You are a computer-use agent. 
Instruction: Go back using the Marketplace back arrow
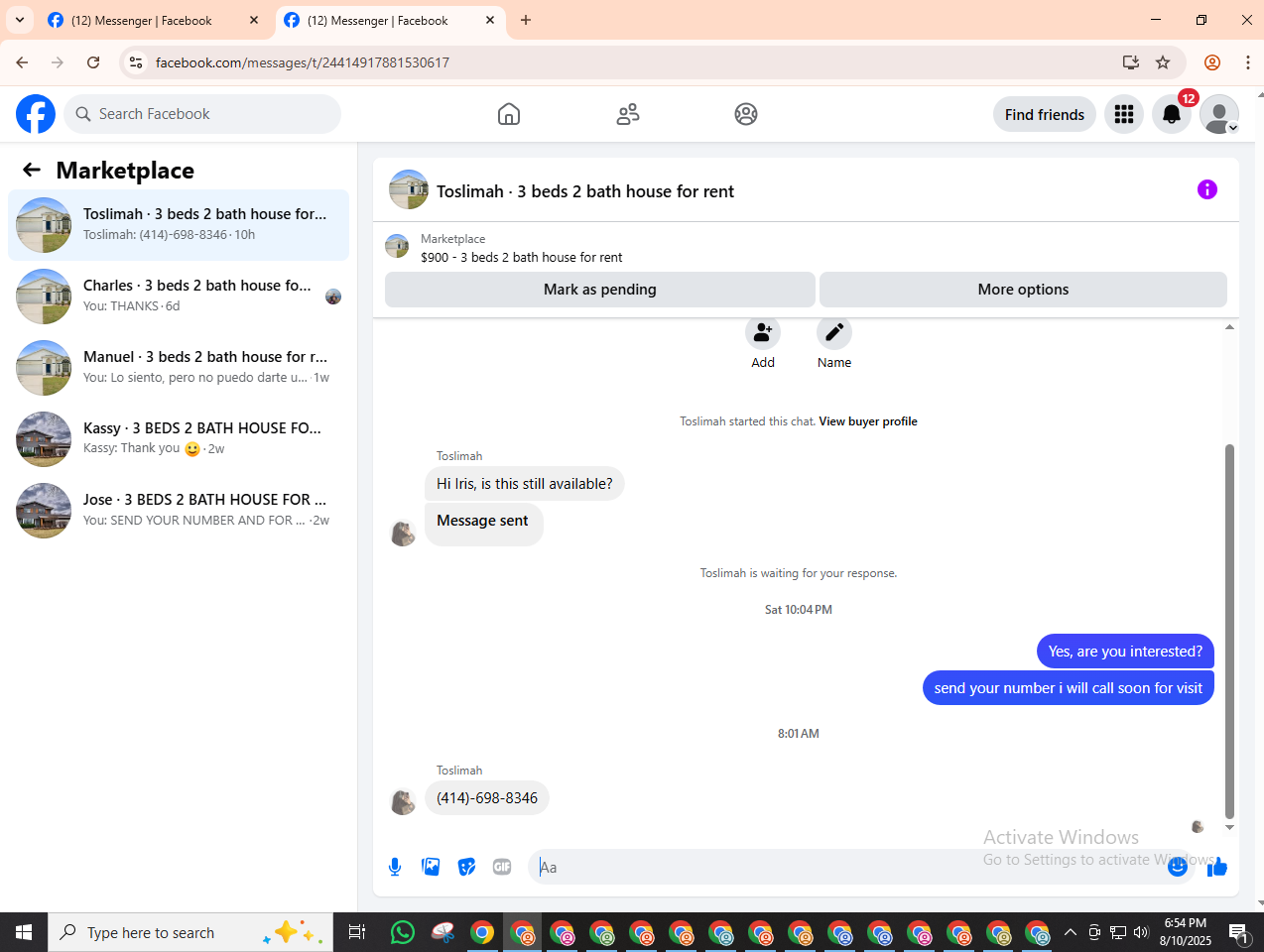[32, 170]
